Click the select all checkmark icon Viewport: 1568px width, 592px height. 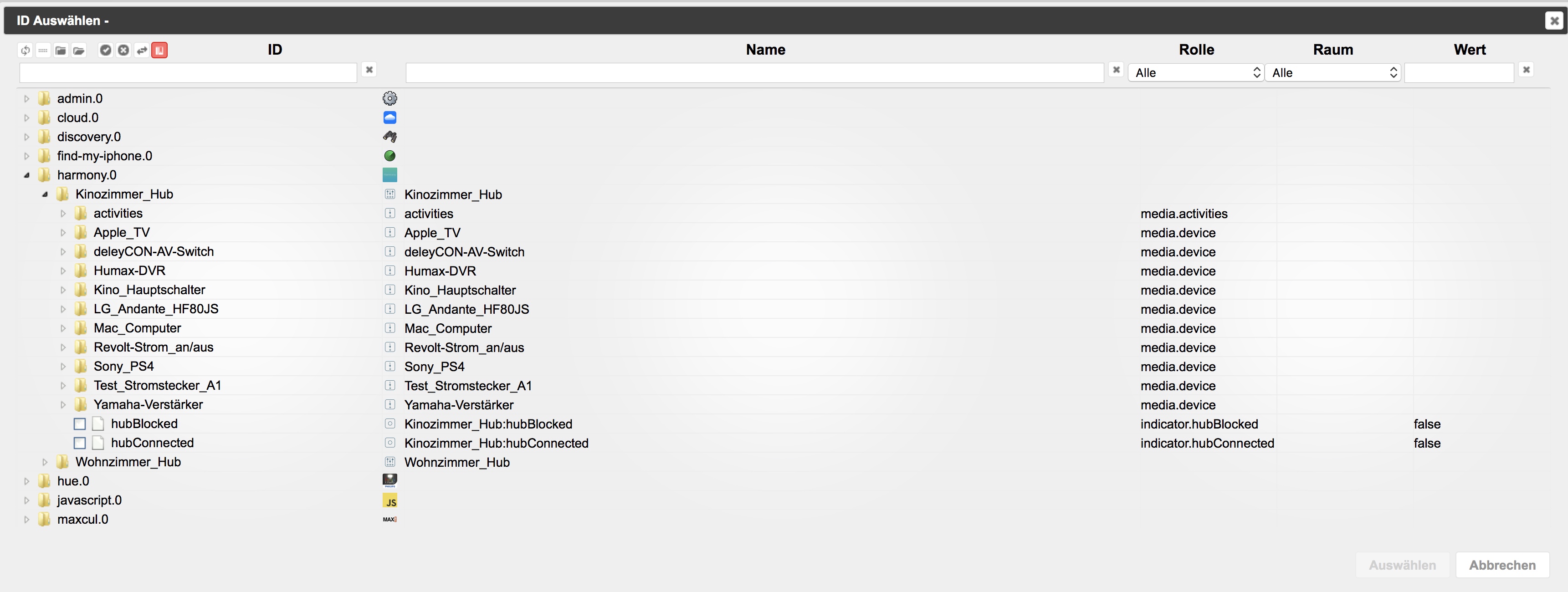click(x=105, y=51)
